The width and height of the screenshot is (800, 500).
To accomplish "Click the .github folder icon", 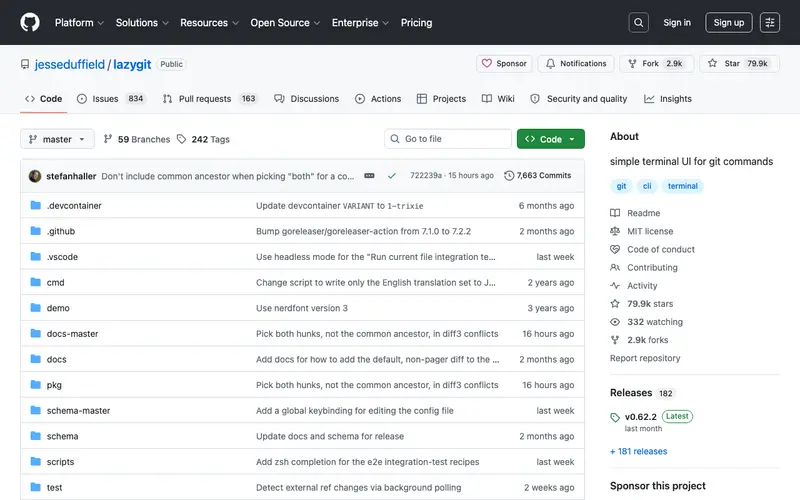I will (36, 231).
